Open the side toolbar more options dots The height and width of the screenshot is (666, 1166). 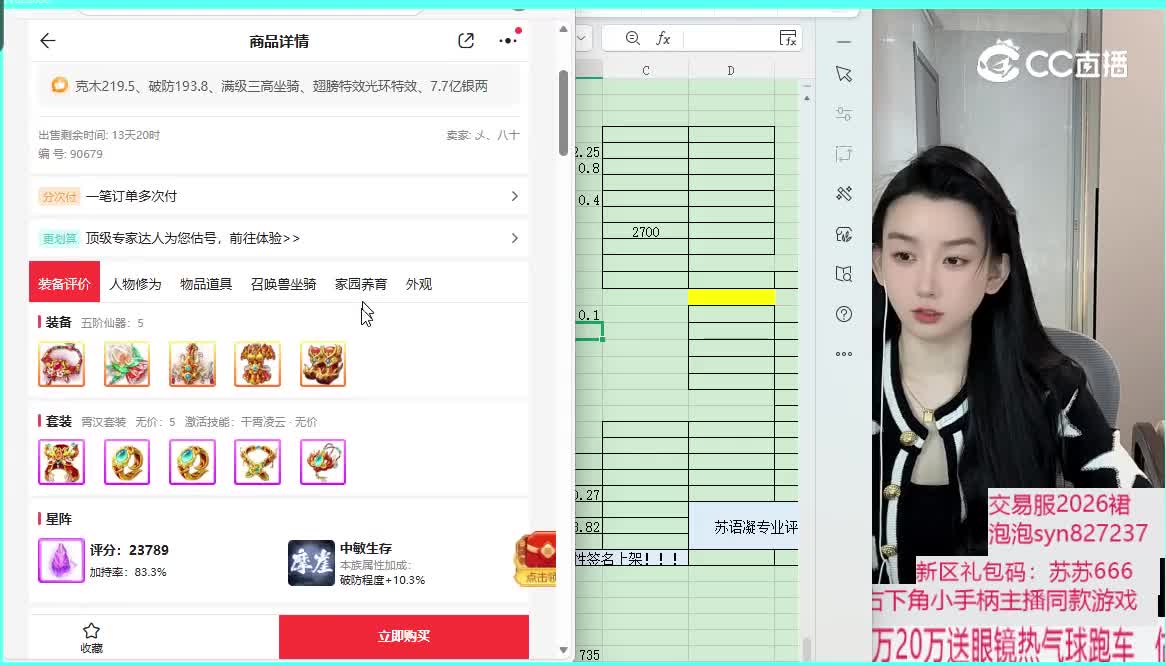[843, 354]
